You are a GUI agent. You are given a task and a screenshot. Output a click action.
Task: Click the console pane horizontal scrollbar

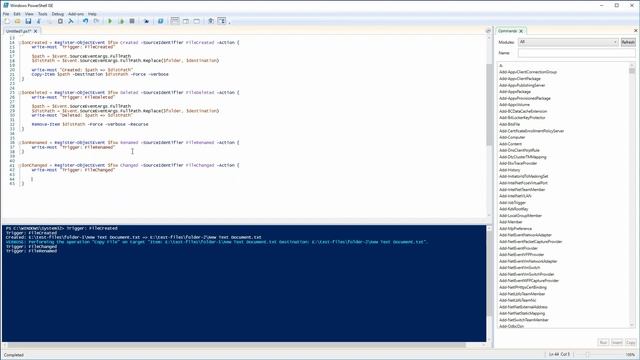244,345
